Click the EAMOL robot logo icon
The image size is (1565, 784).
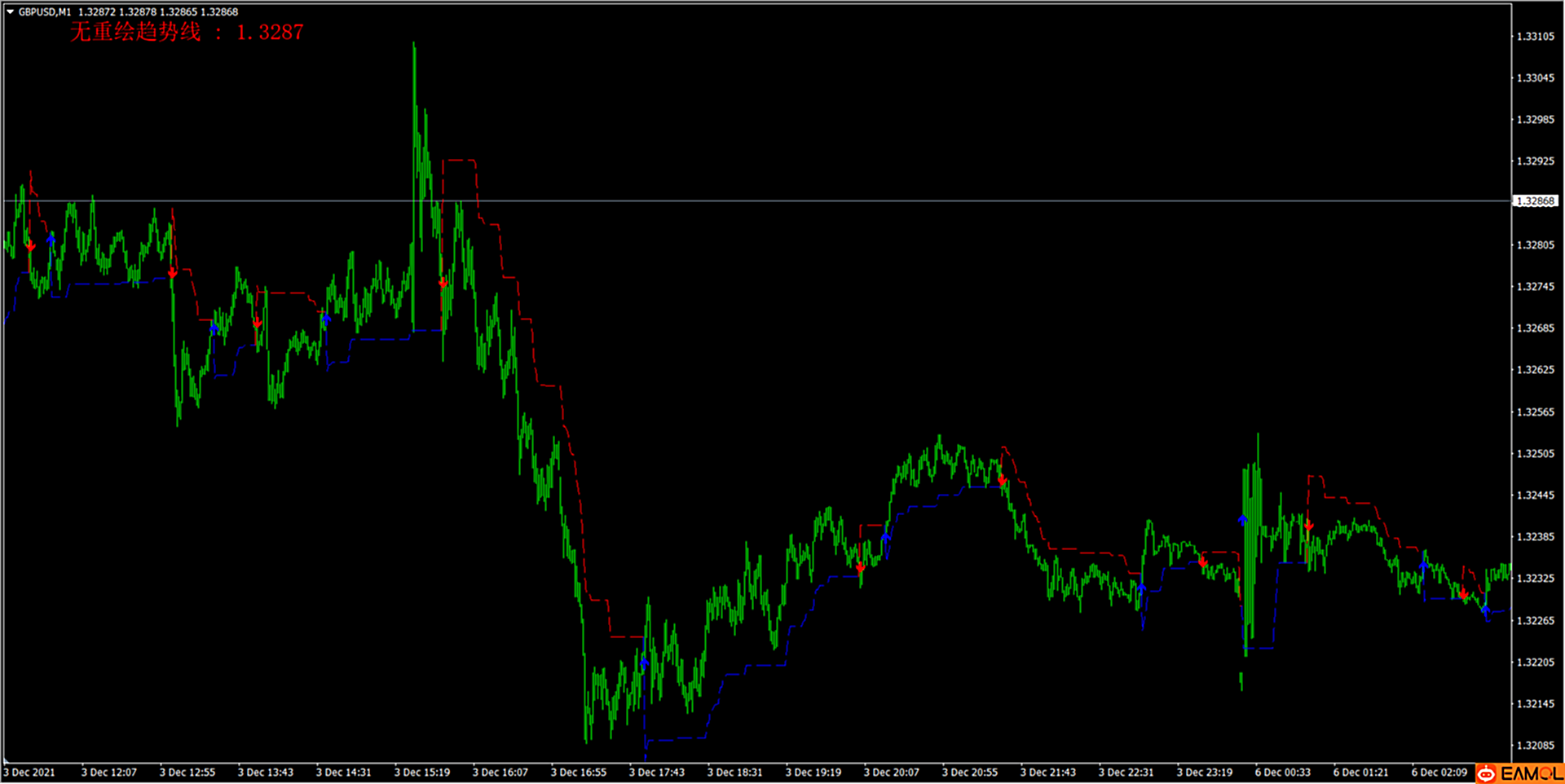click(1487, 773)
